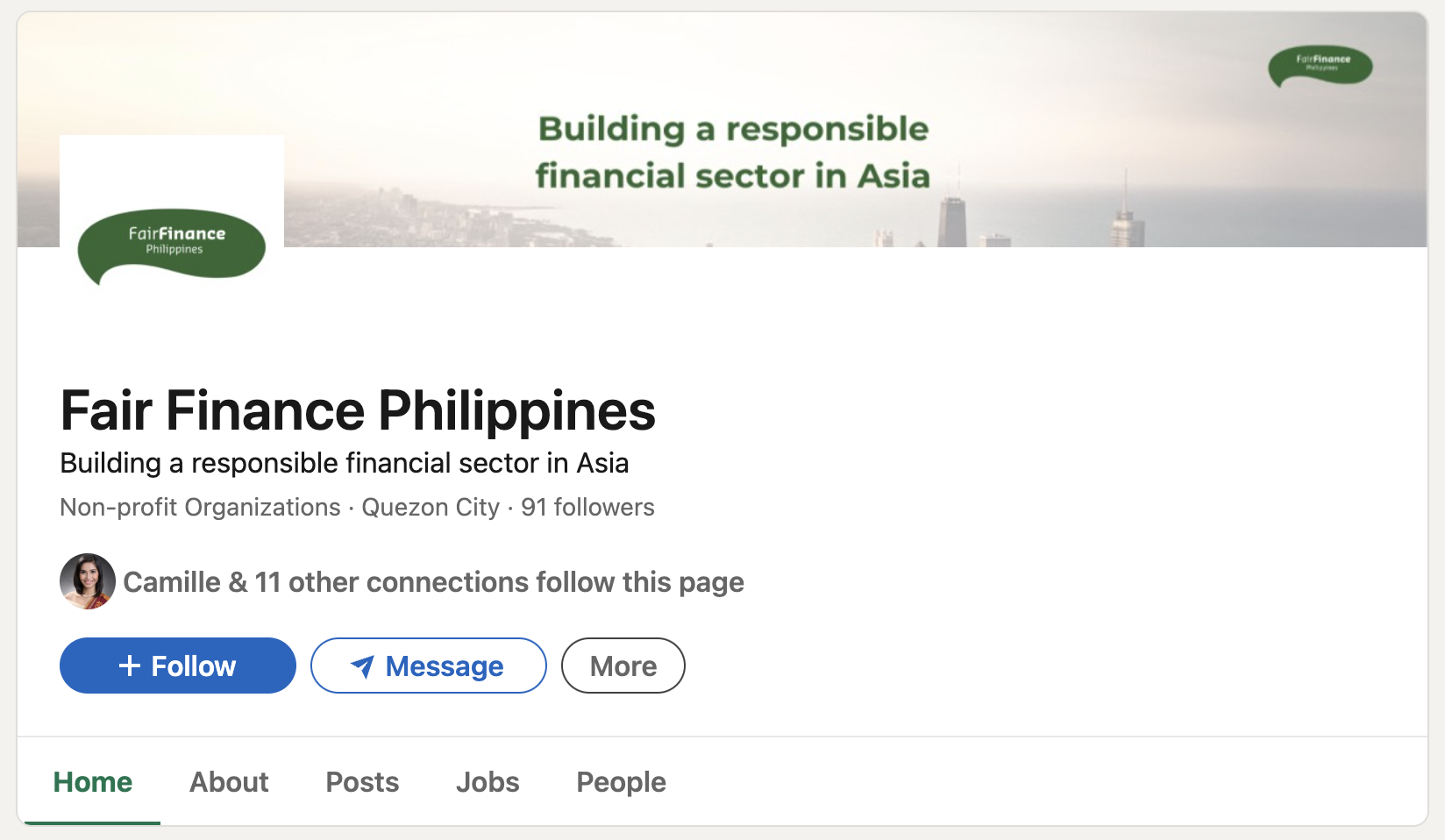
Task: Click the paper plane icon on Message button
Action: pos(362,666)
